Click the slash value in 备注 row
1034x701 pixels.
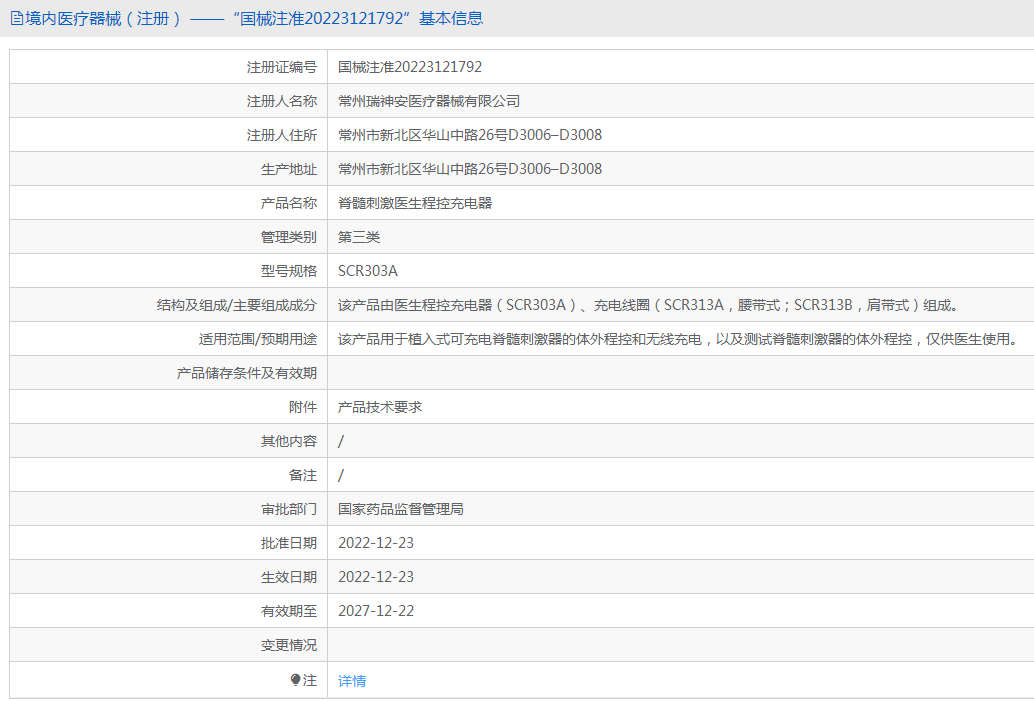(x=341, y=475)
